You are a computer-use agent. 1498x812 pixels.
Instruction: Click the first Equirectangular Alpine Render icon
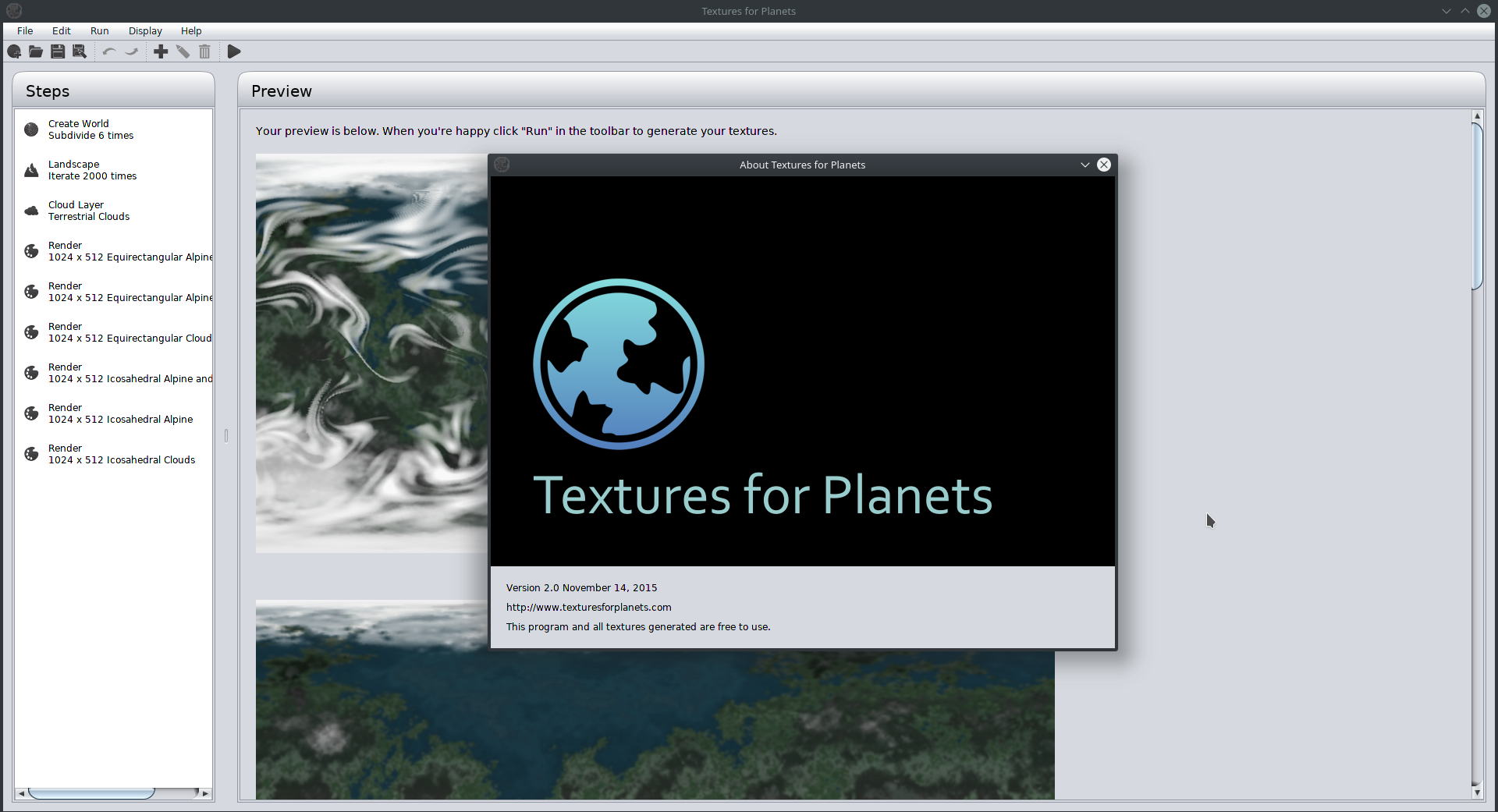[x=31, y=251]
